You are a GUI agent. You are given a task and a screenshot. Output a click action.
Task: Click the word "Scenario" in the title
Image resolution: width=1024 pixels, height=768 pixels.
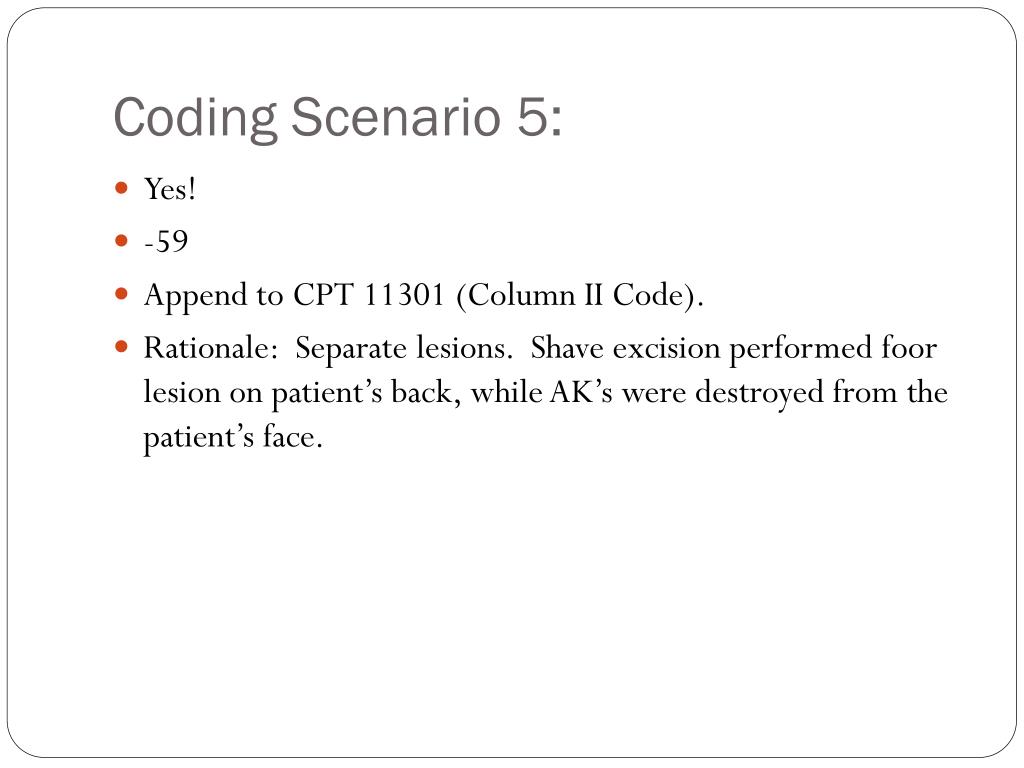point(395,118)
